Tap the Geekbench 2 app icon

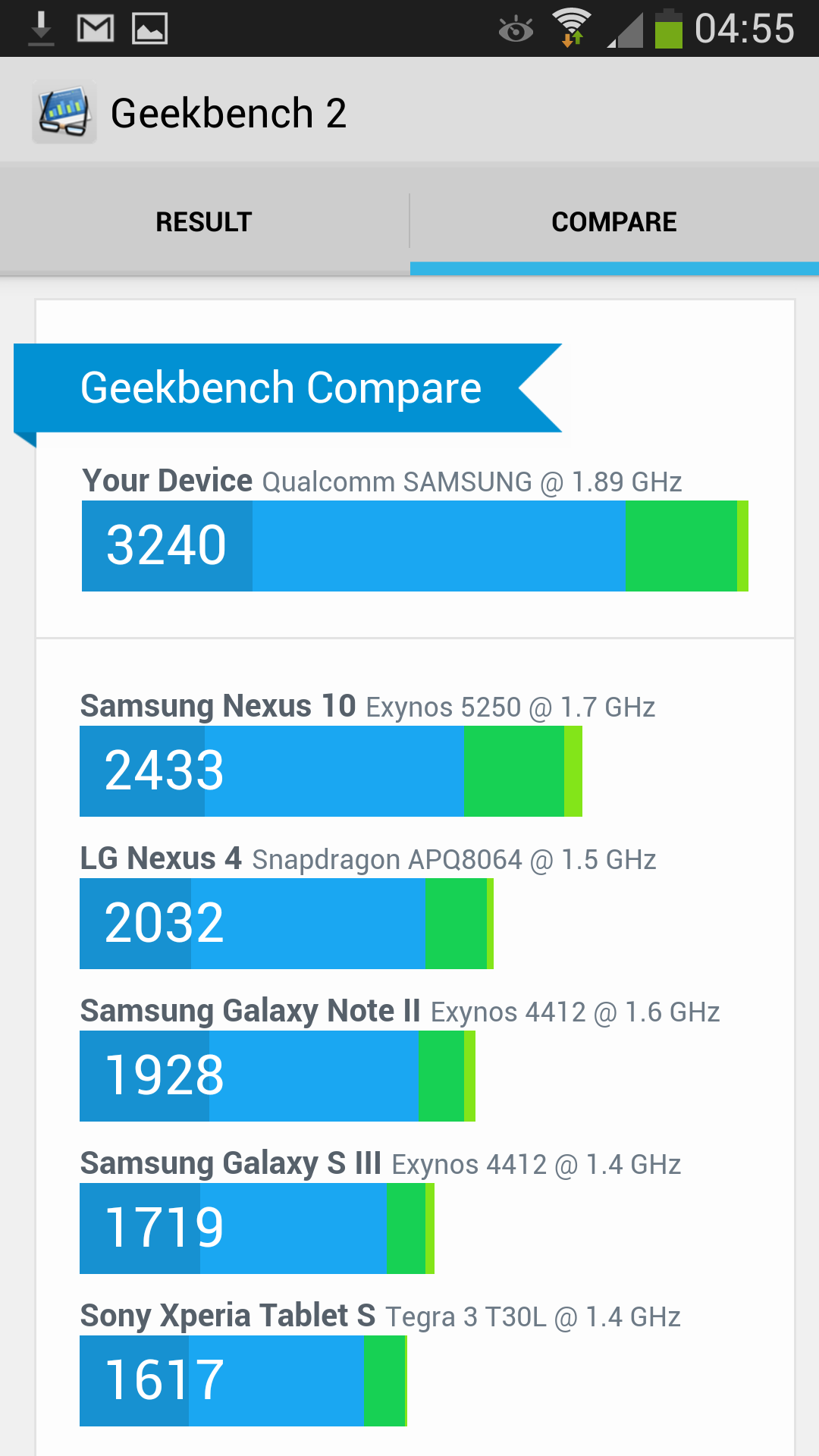click(64, 113)
